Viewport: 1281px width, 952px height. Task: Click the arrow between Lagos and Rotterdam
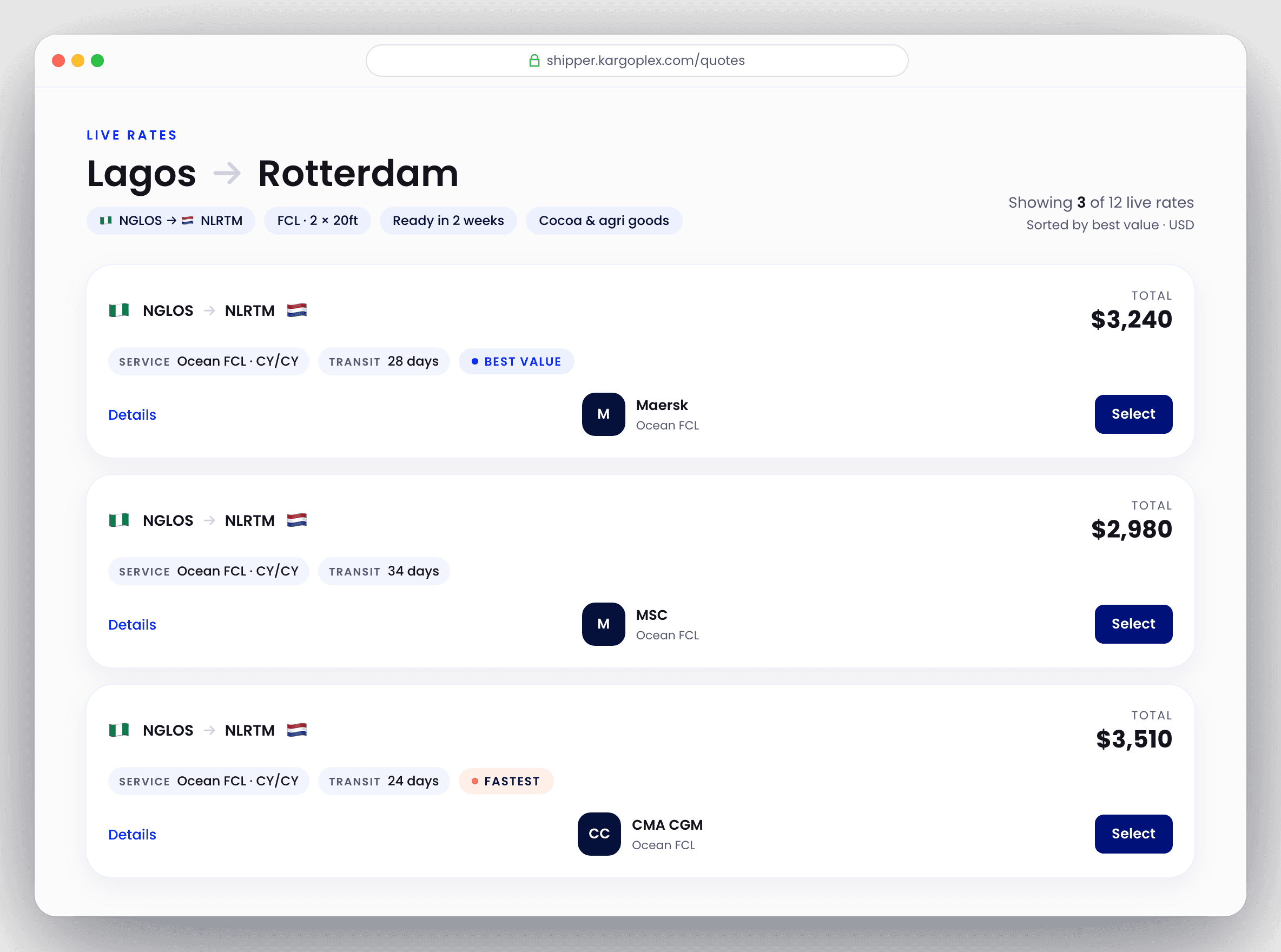point(227,174)
